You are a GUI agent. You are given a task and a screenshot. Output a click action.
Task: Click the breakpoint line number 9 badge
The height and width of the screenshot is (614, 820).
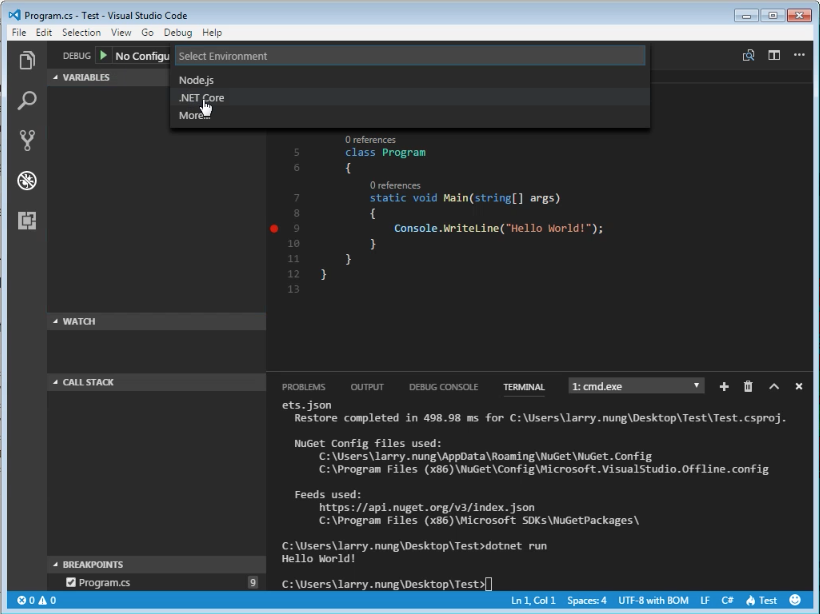(x=253, y=583)
